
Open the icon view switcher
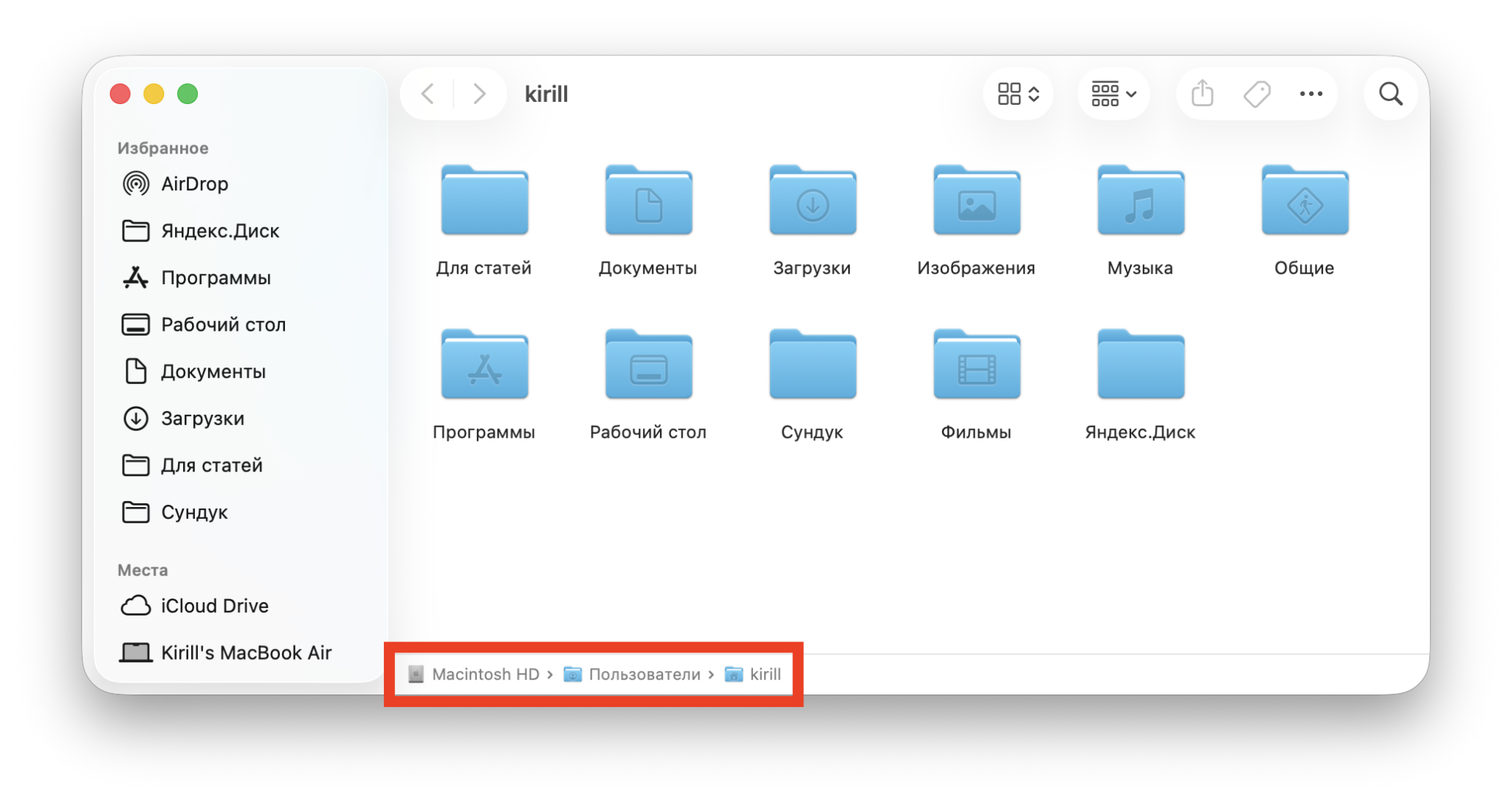[1018, 94]
